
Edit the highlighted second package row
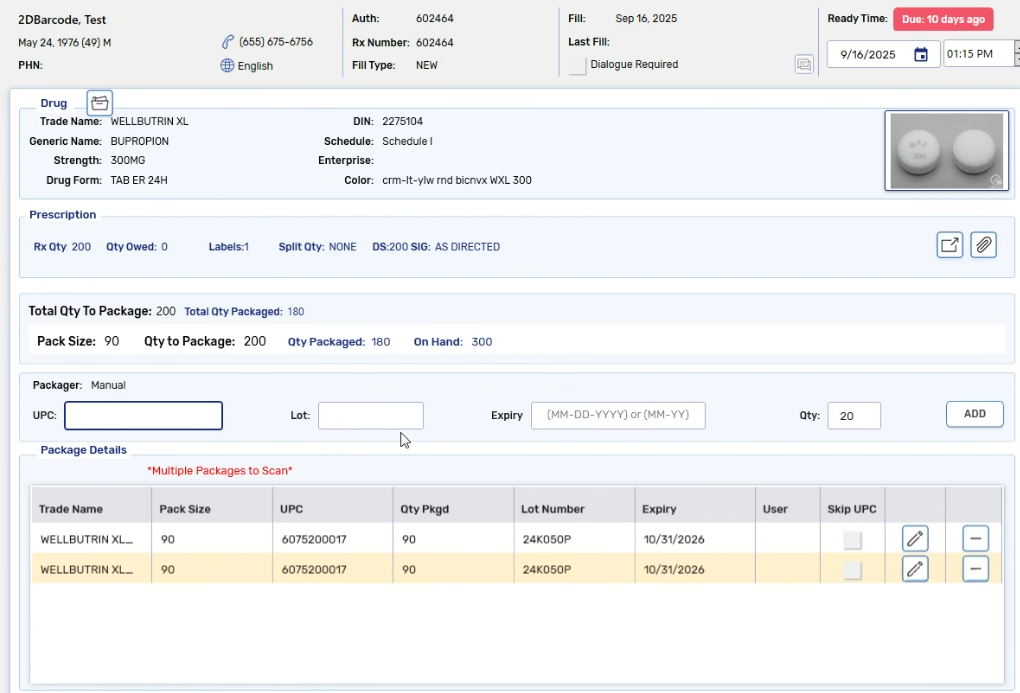click(x=915, y=569)
